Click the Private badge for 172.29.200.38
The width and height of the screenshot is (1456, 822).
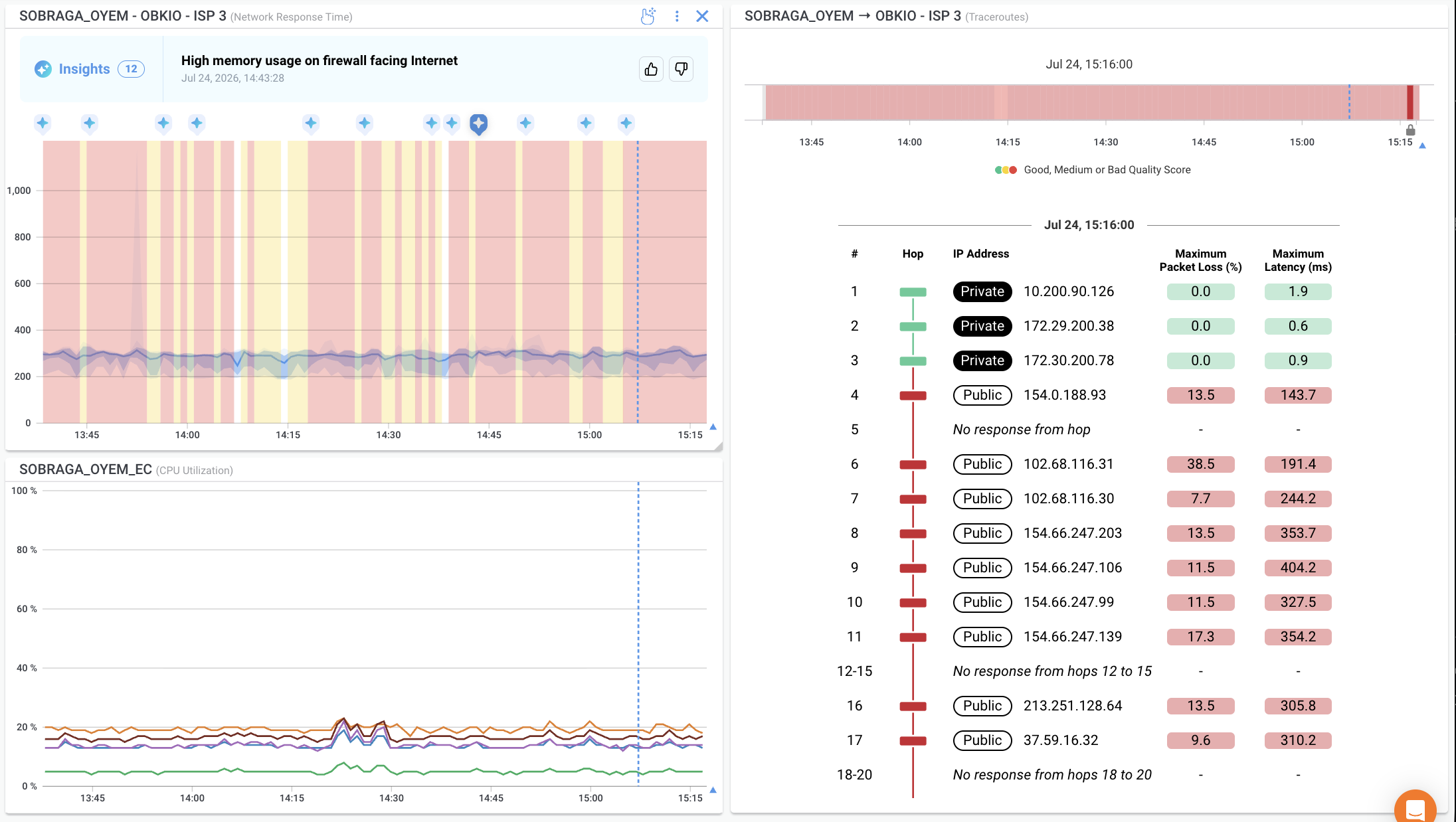(982, 326)
